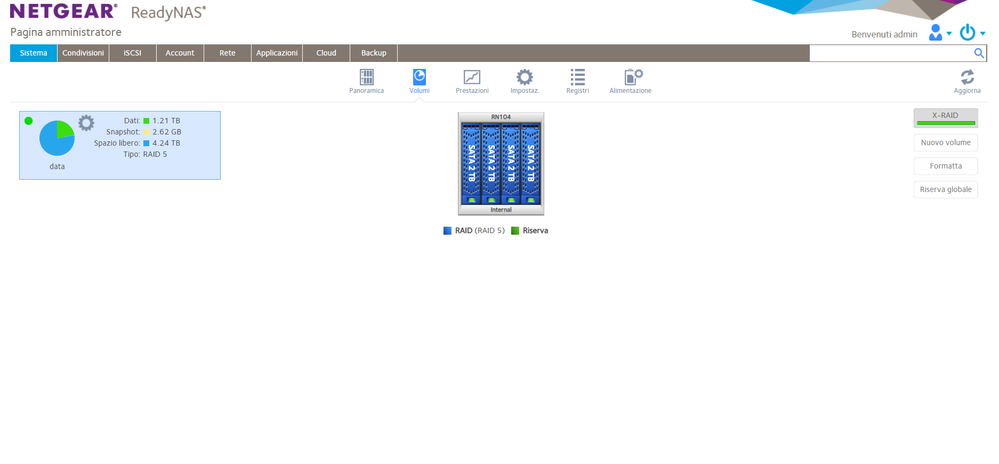
Task: Click the Riserva globale button
Action: (945, 189)
